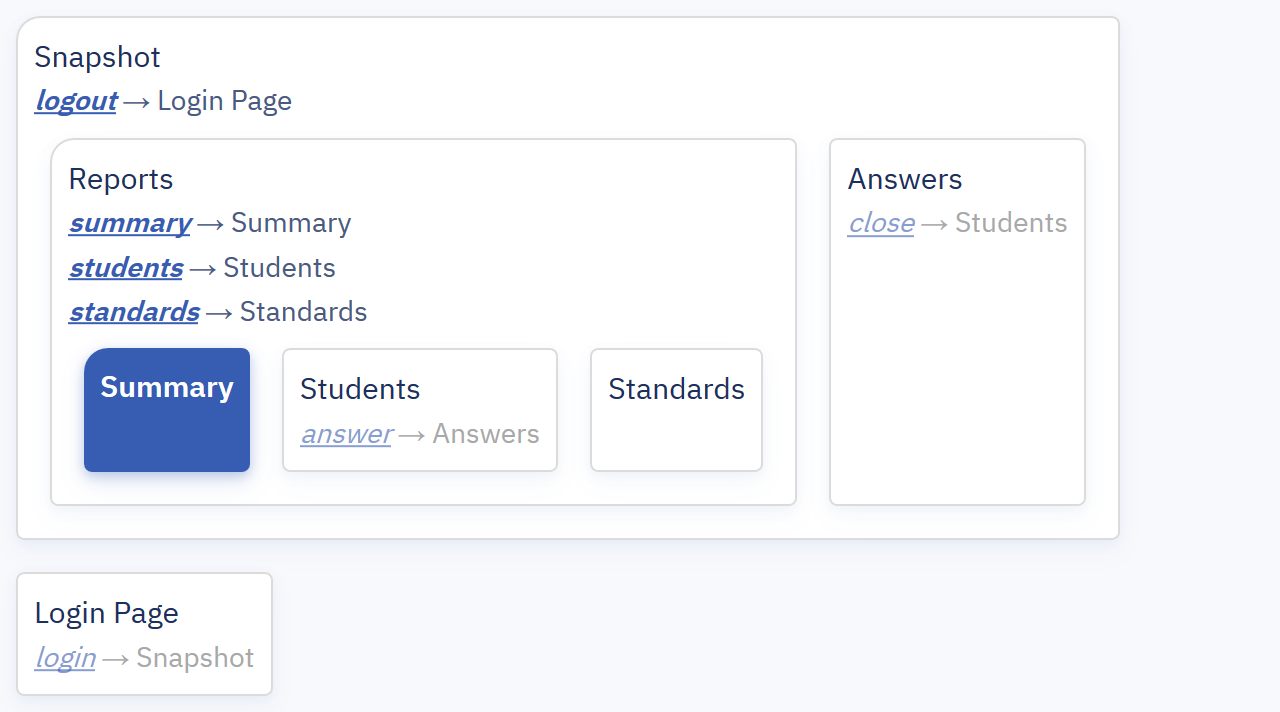Click the Summary target text after summary arrow
This screenshot has height=712, width=1280.
[x=291, y=223]
